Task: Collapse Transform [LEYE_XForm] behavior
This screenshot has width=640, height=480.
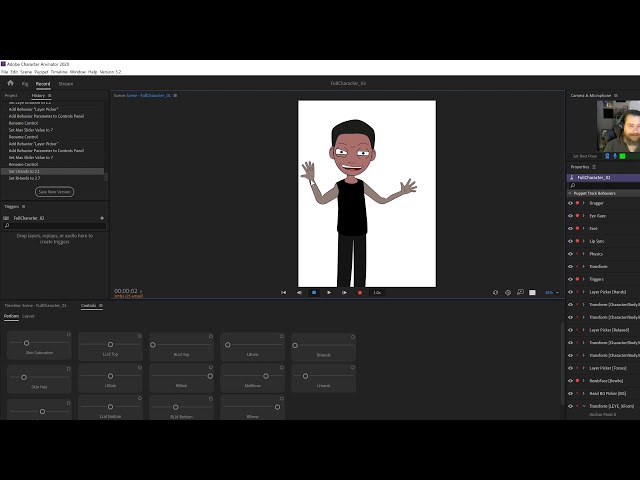Action: pyautogui.click(x=584, y=406)
